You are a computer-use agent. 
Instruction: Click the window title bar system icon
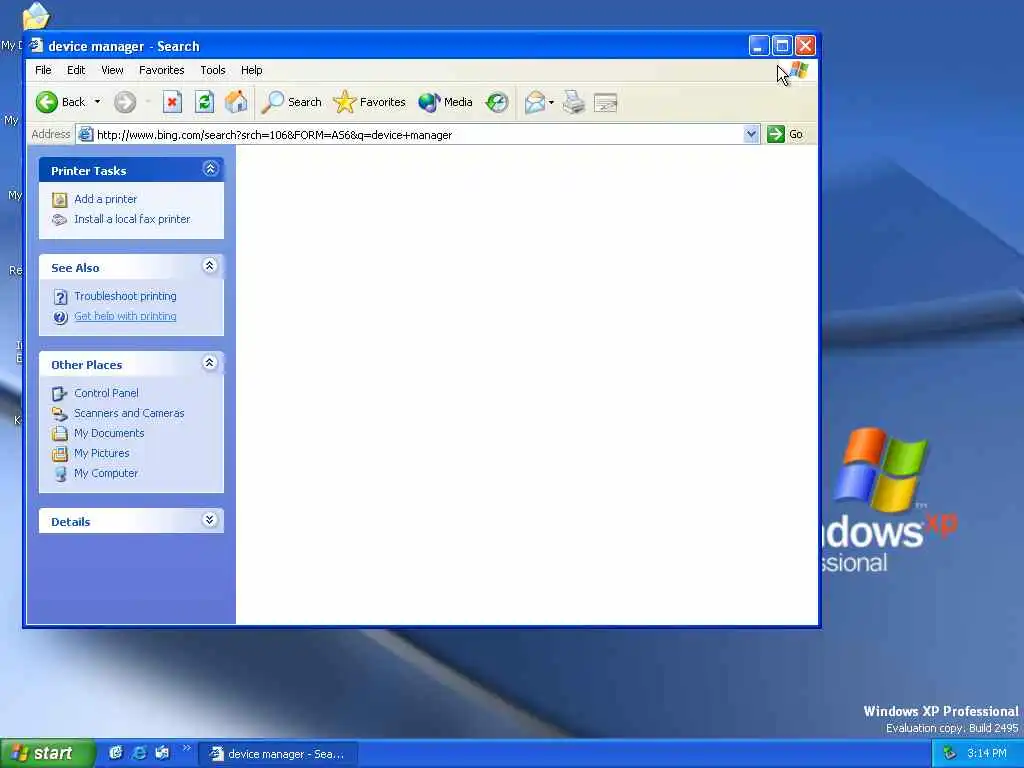[x=36, y=46]
